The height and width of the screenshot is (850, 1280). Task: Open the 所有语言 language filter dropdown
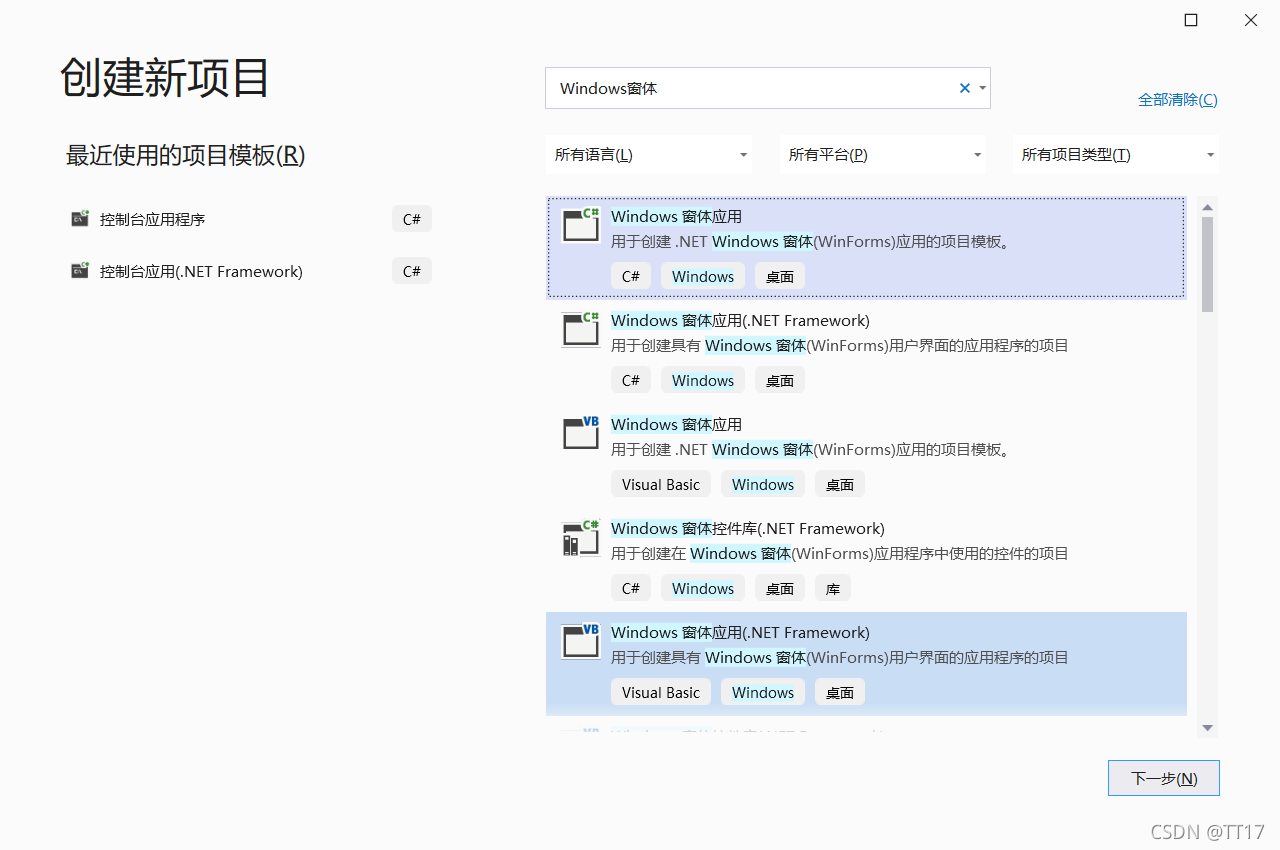[651, 154]
